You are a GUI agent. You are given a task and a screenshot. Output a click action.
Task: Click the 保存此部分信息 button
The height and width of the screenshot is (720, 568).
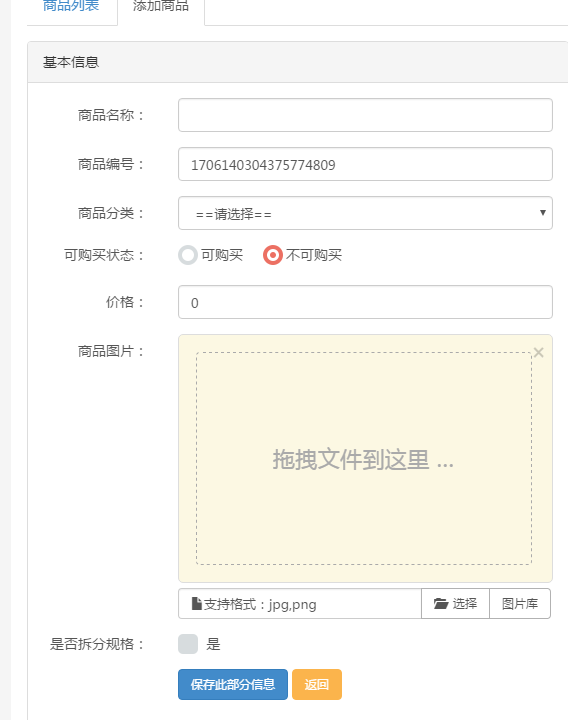[x=233, y=684]
